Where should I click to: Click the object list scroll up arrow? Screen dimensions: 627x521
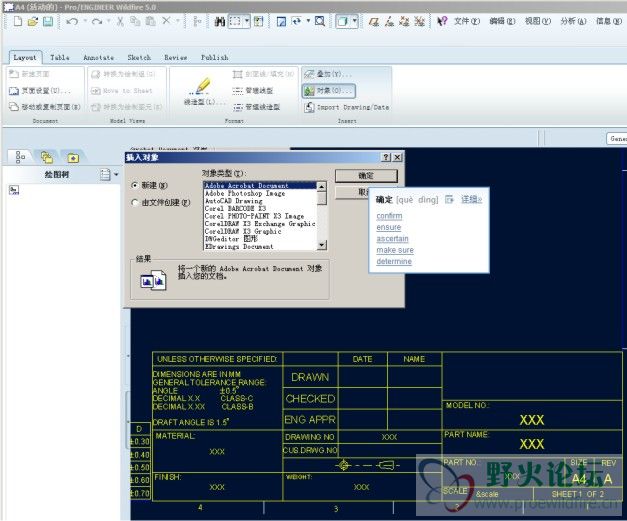pos(322,186)
